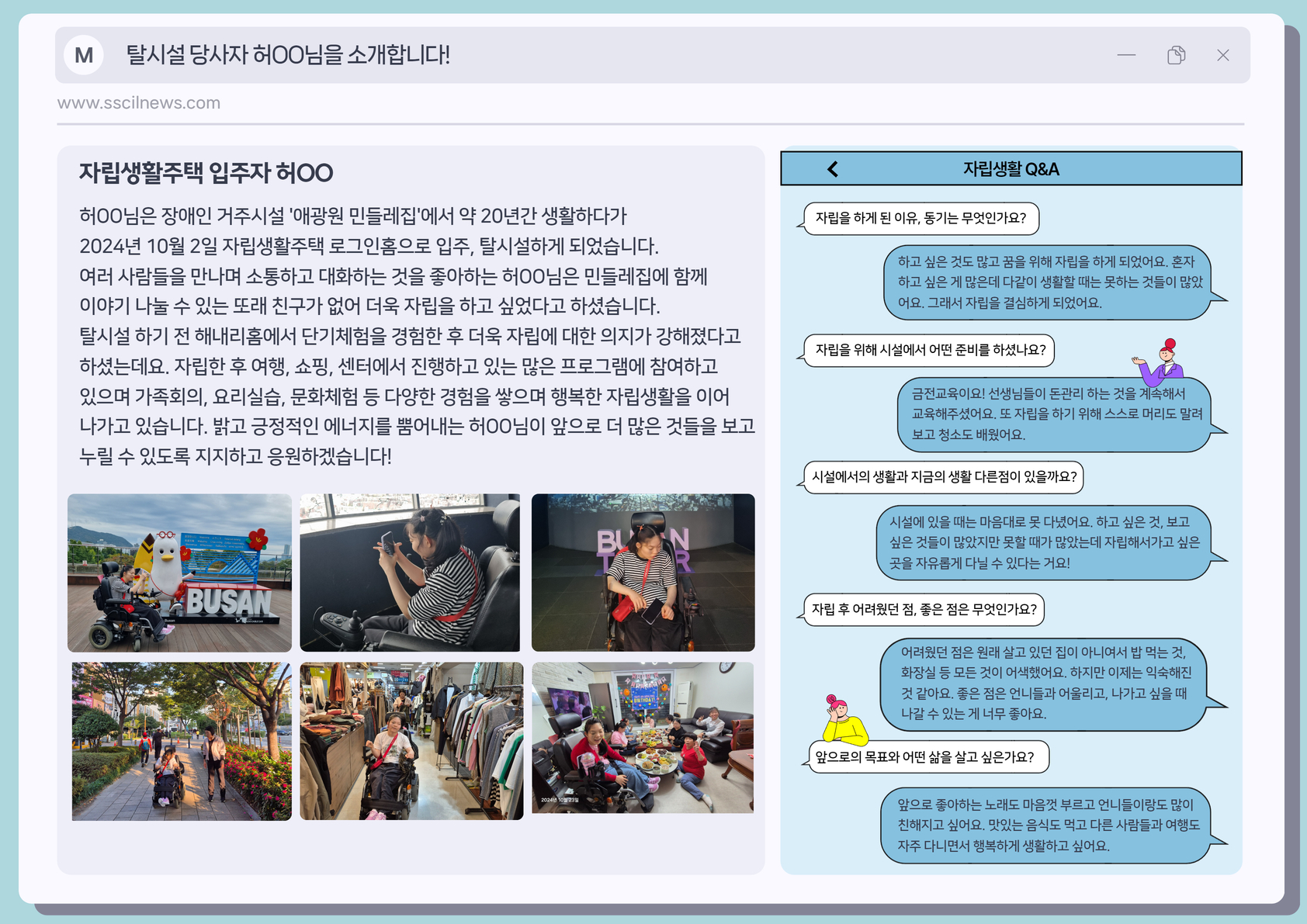Select question '앞으로의 목표와 어떤 삶을 살고 싶은가요?'
Screen dimensions: 1307x924
[924, 756]
